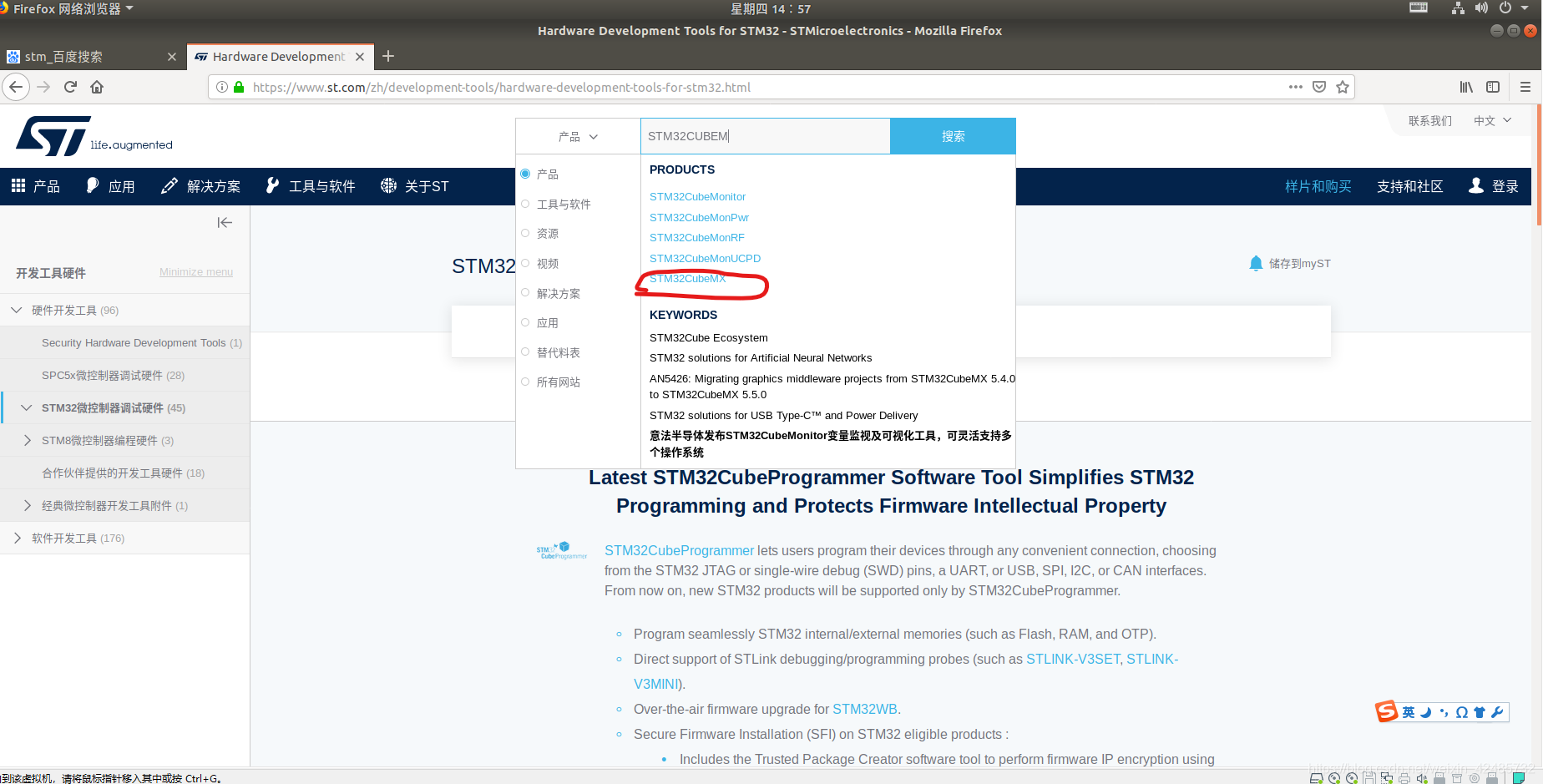Open STM32CubeMonitor suggestion link

(x=697, y=197)
